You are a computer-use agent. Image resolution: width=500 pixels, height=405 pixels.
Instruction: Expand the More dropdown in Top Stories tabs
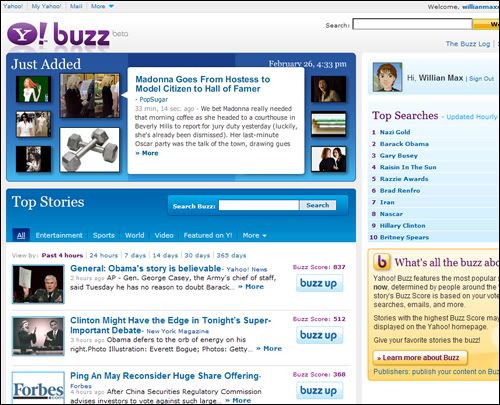(254, 235)
